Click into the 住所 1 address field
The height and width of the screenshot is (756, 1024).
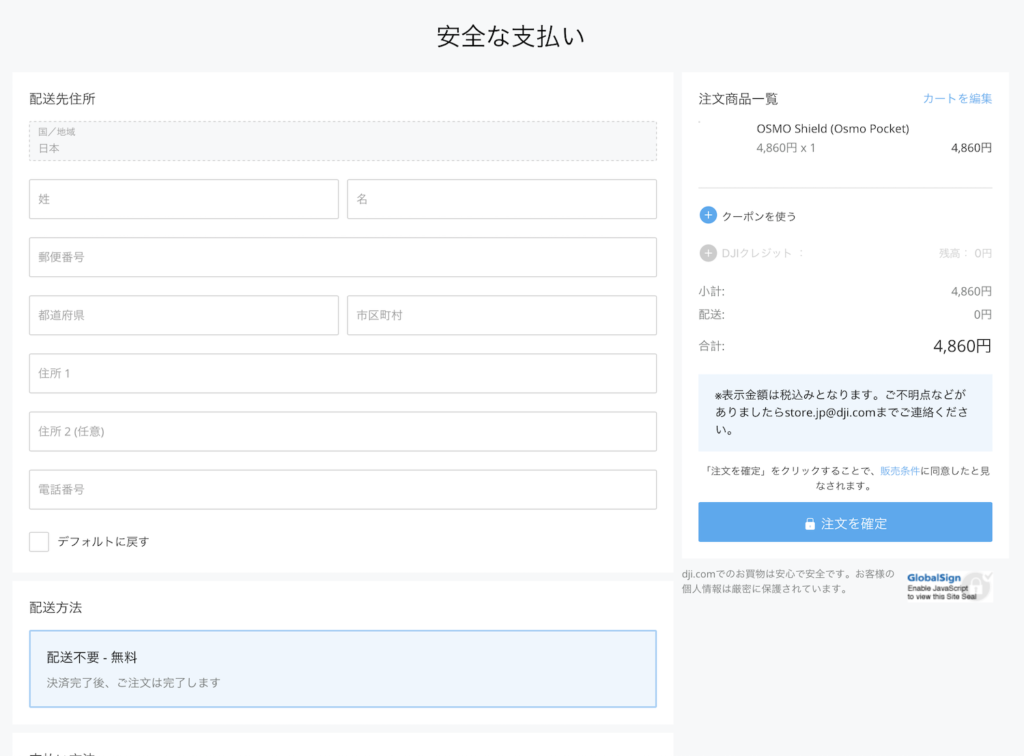pos(343,373)
